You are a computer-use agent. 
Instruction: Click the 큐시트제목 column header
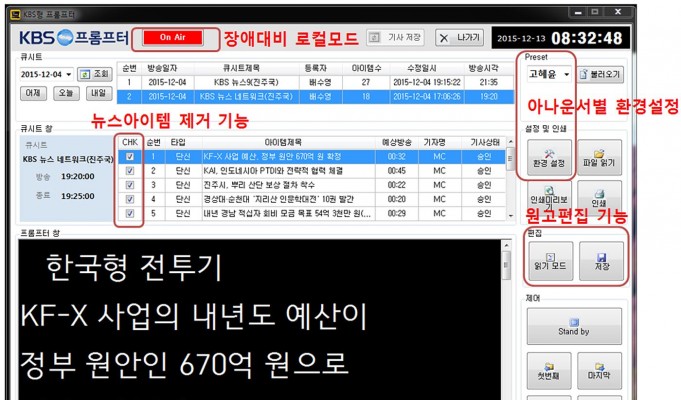pyautogui.click(x=247, y=68)
